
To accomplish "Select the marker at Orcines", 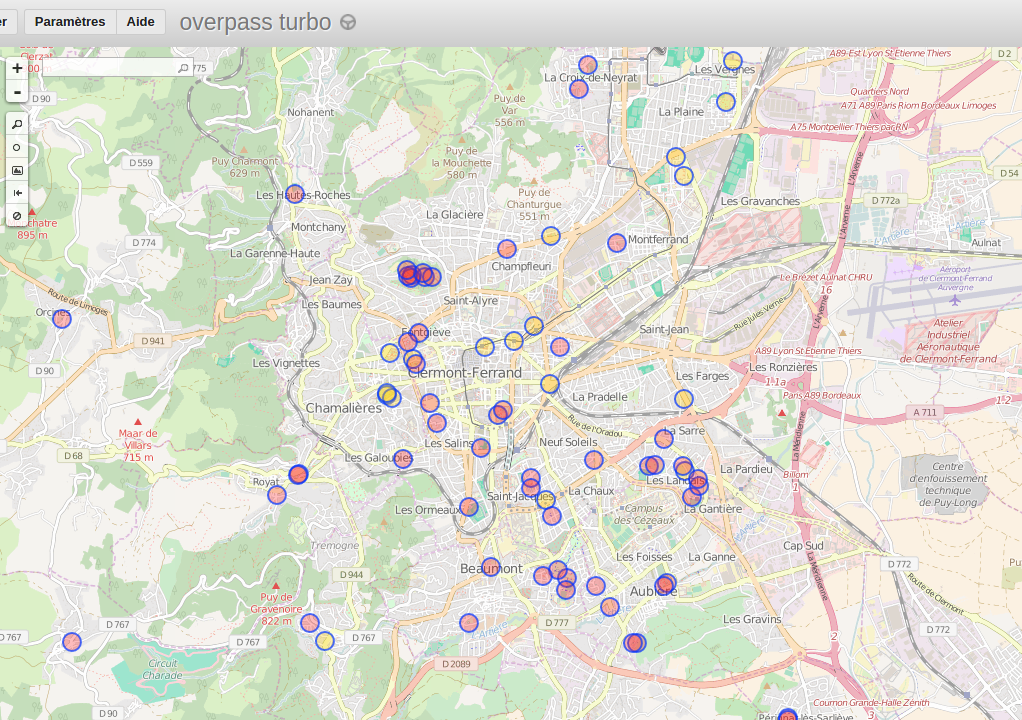I will coord(62,319).
